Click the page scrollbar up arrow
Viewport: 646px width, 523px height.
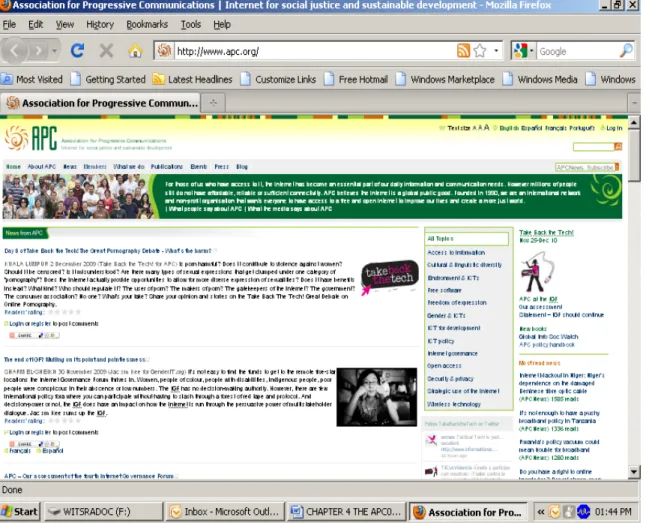click(x=634, y=122)
